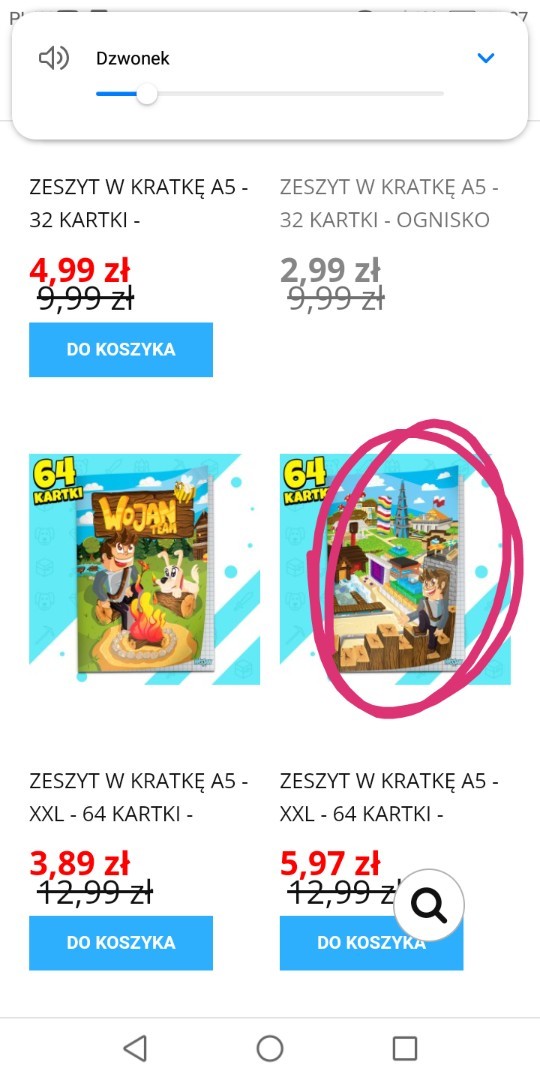Open left XXL 64 KARTKI notebook title
Screen dimensions: 540x1080
coord(139,798)
